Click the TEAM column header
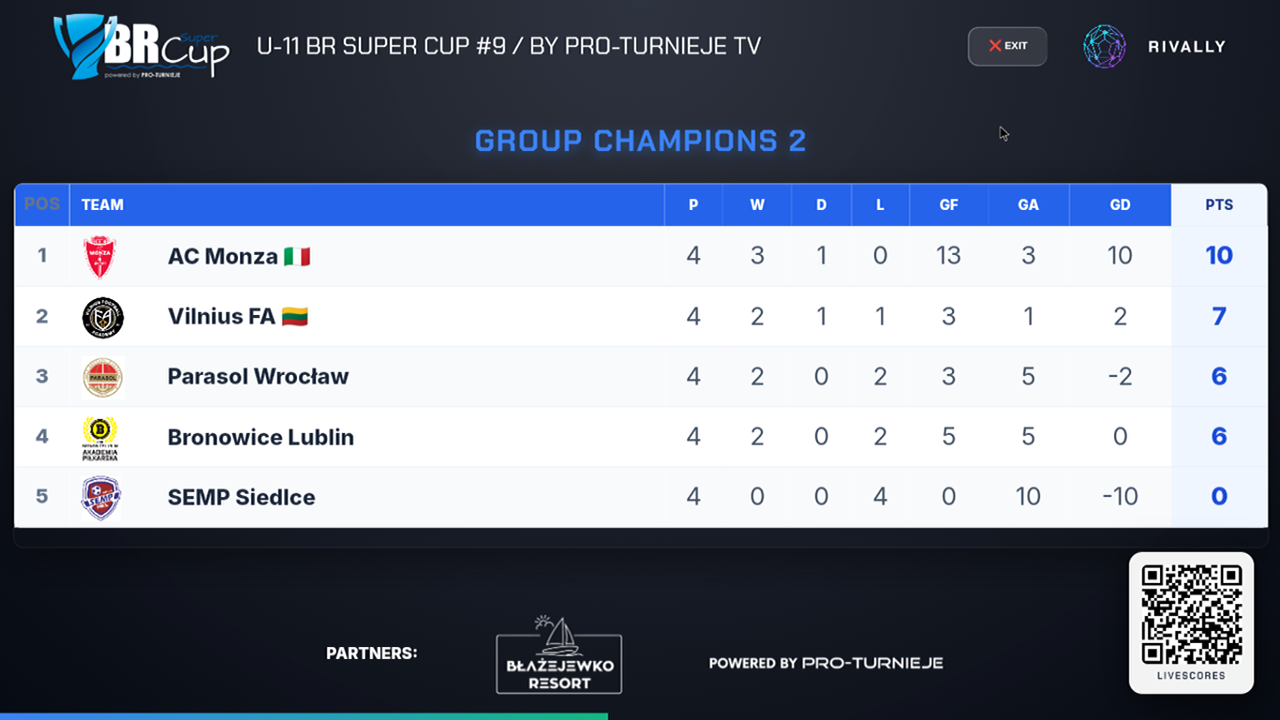 (x=102, y=205)
